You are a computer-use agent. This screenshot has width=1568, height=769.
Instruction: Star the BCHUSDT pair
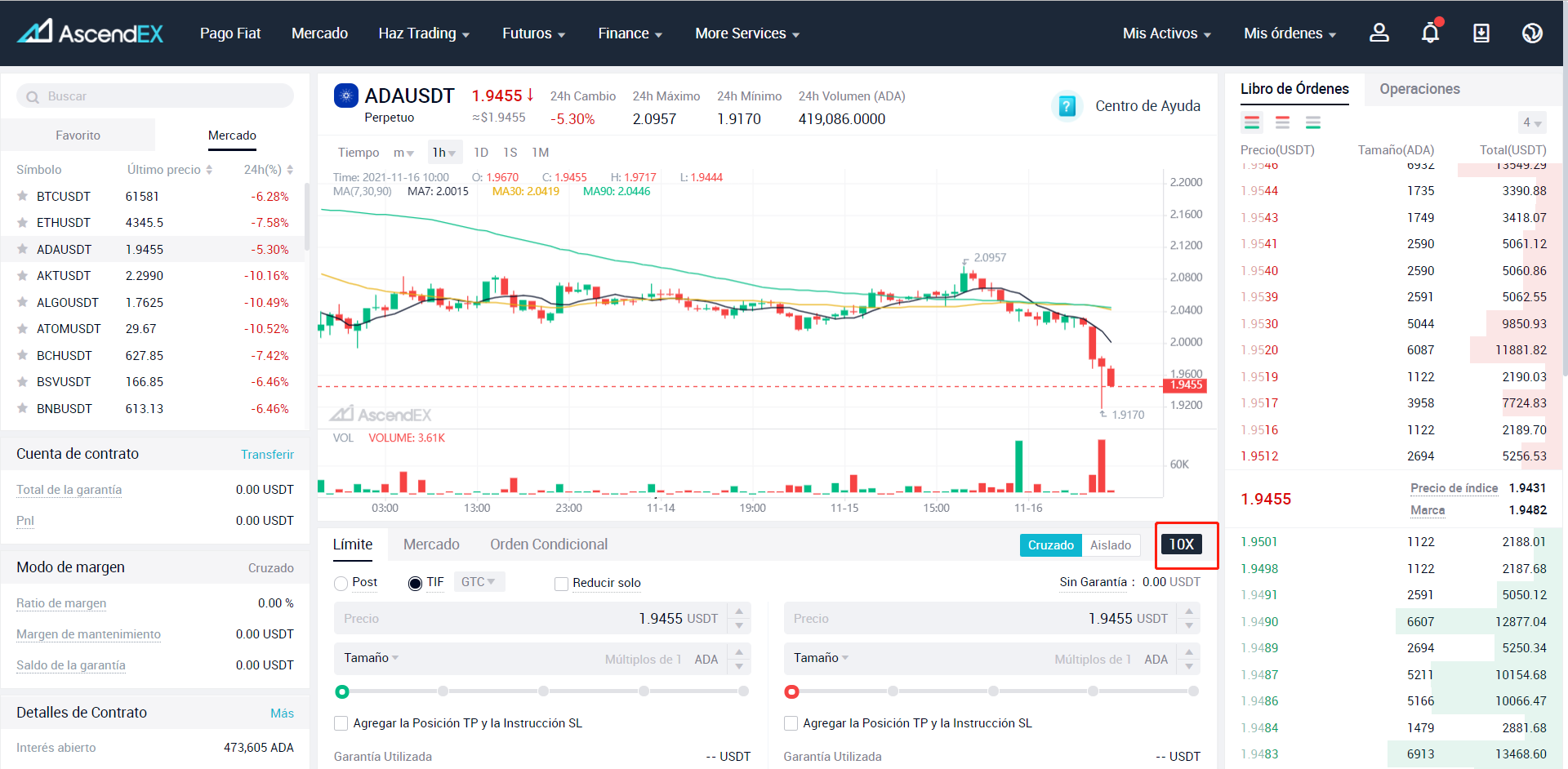click(23, 355)
